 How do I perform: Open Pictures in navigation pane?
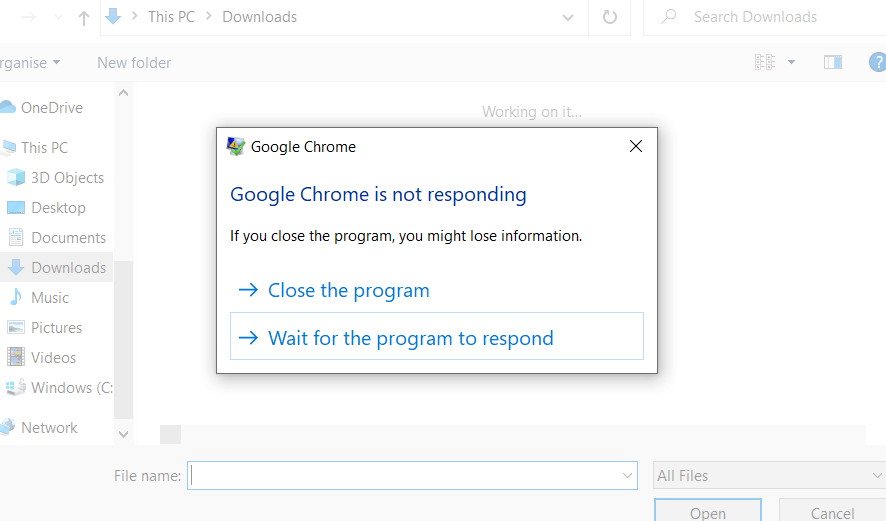point(56,327)
